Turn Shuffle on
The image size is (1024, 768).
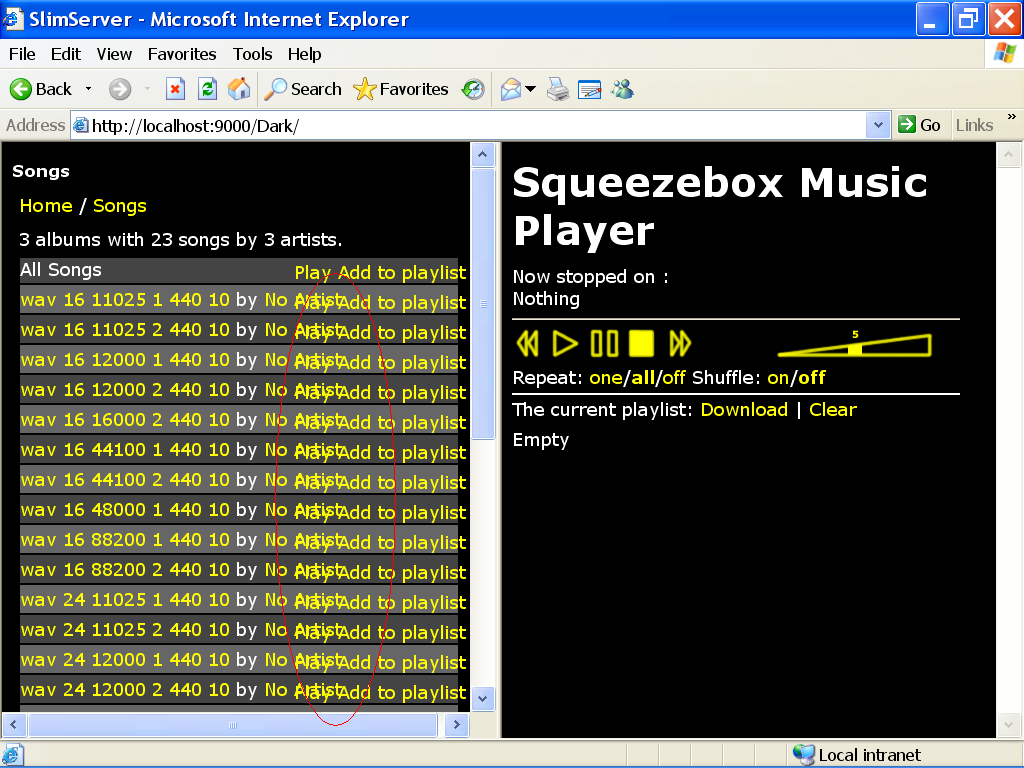pos(777,378)
